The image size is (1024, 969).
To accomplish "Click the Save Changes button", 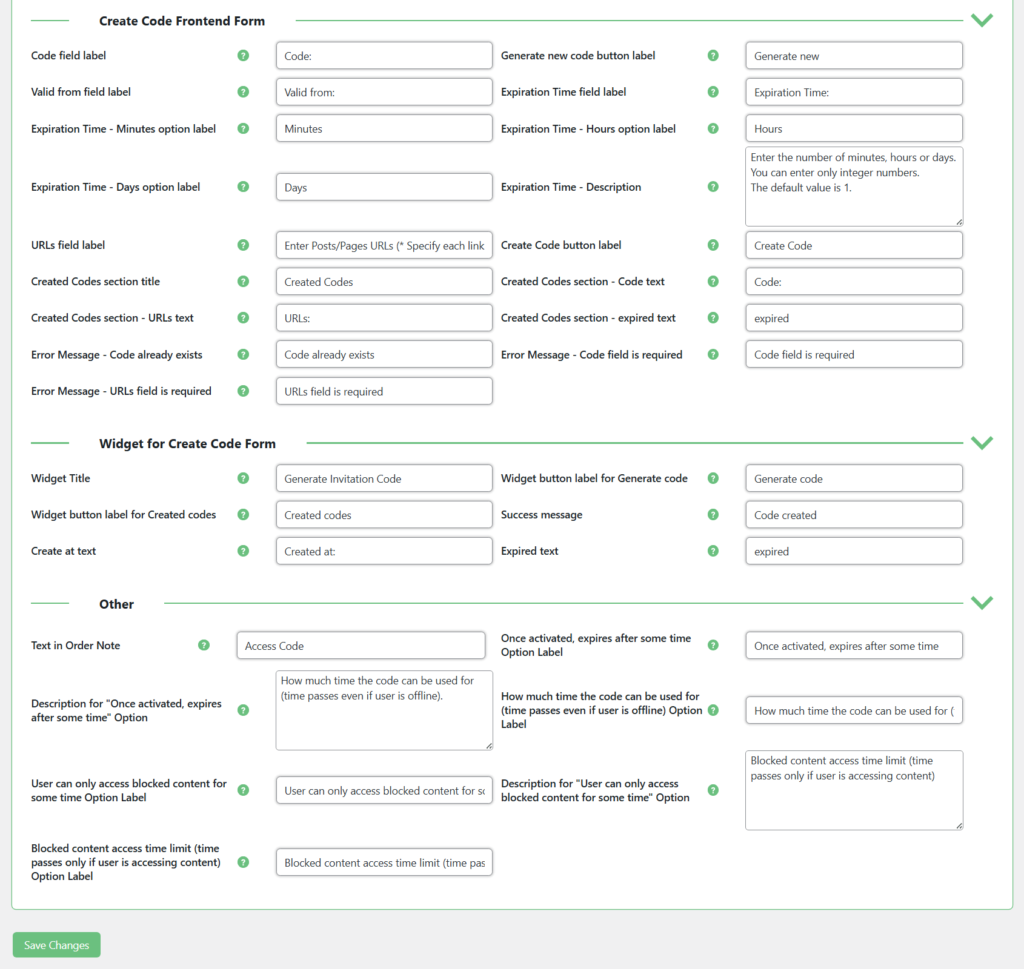I will pos(55,944).
